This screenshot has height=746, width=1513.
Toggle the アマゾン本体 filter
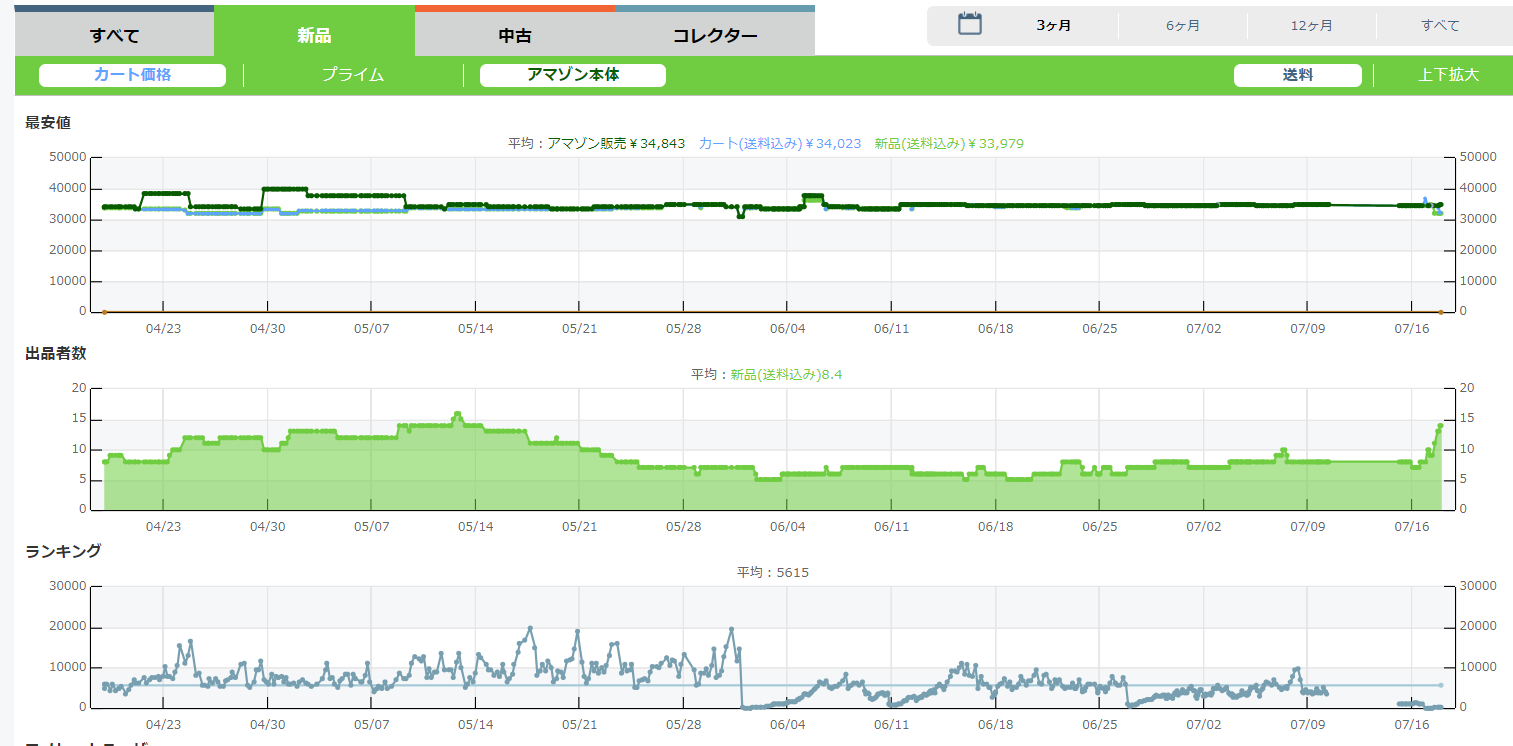tap(573, 75)
